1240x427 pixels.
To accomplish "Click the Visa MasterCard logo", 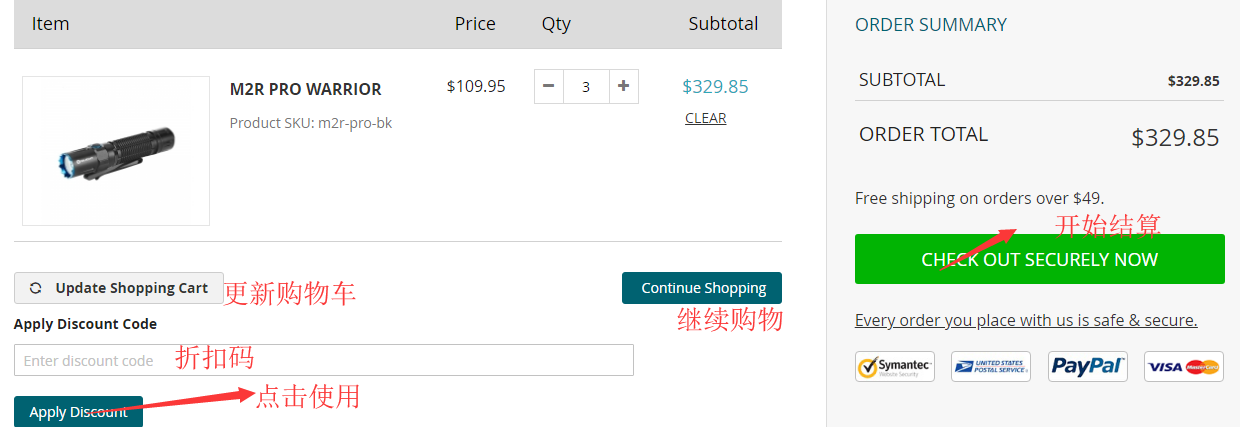I will pyautogui.click(x=1184, y=366).
